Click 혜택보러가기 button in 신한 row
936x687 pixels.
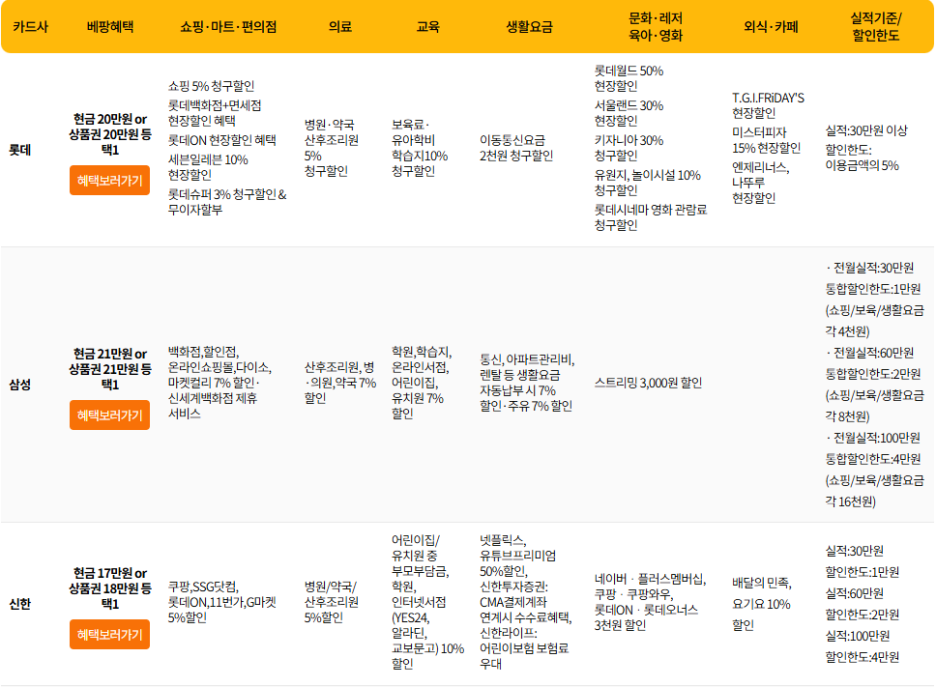click(109, 634)
